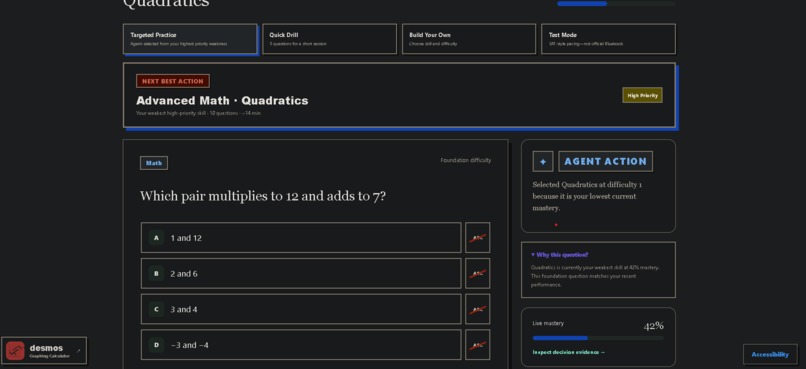Collapse the 'Why this question?' section
Image resolution: width=806 pixels, height=369 pixels.
pyautogui.click(x=559, y=255)
